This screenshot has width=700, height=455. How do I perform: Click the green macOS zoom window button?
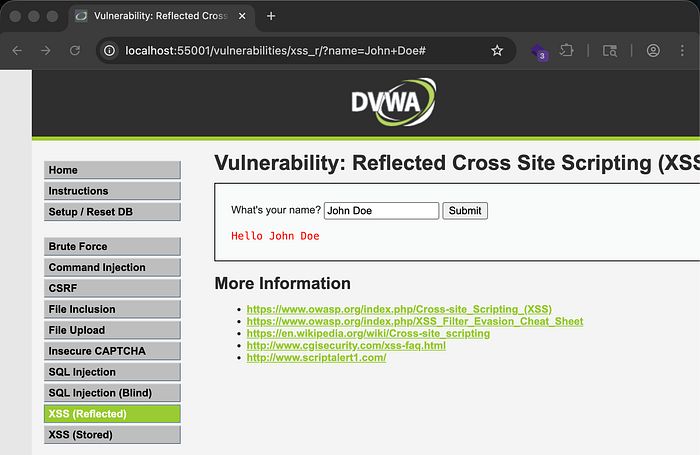point(52,16)
